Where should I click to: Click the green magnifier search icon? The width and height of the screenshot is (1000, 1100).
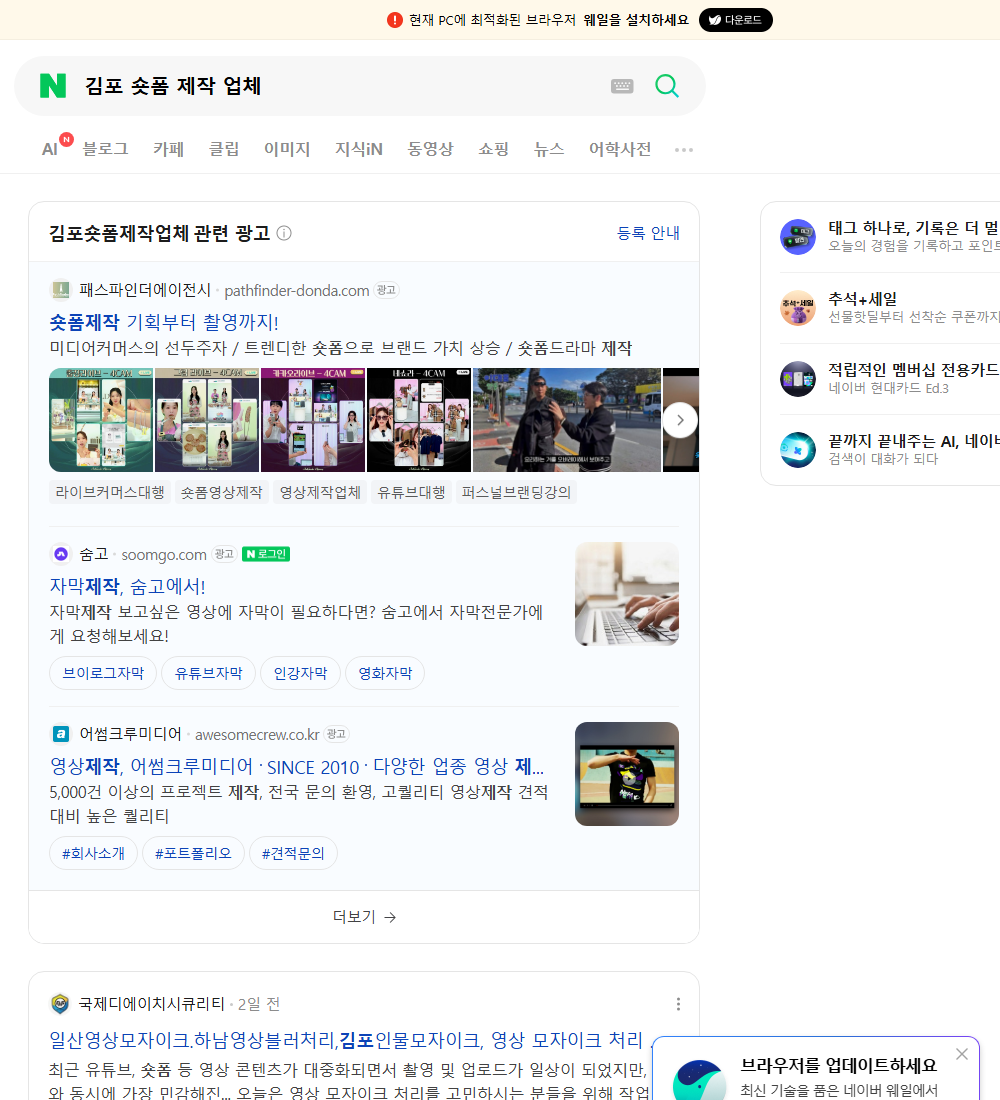pyautogui.click(x=667, y=86)
